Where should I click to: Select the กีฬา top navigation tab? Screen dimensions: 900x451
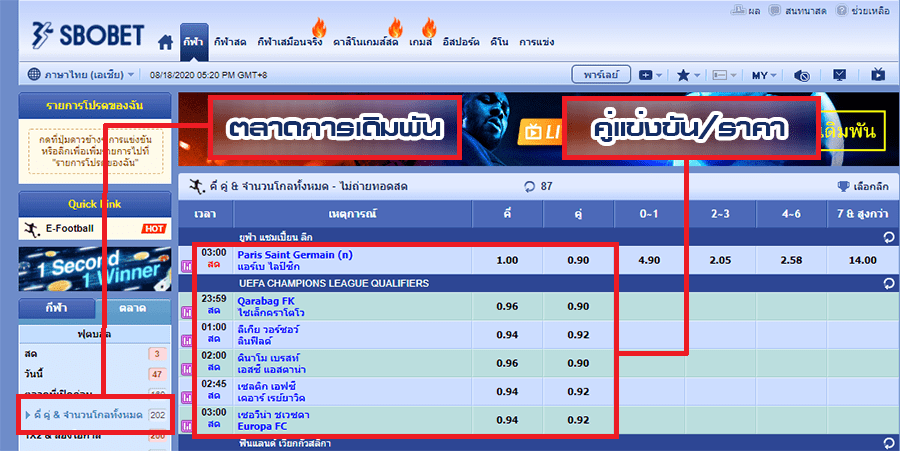tap(194, 42)
